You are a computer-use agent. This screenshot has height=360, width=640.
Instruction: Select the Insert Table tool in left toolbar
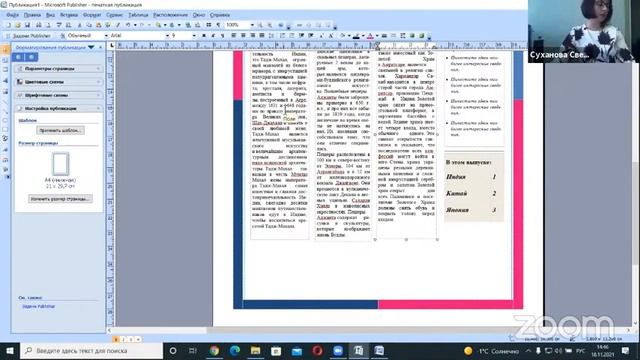click(x=5, y=70)
